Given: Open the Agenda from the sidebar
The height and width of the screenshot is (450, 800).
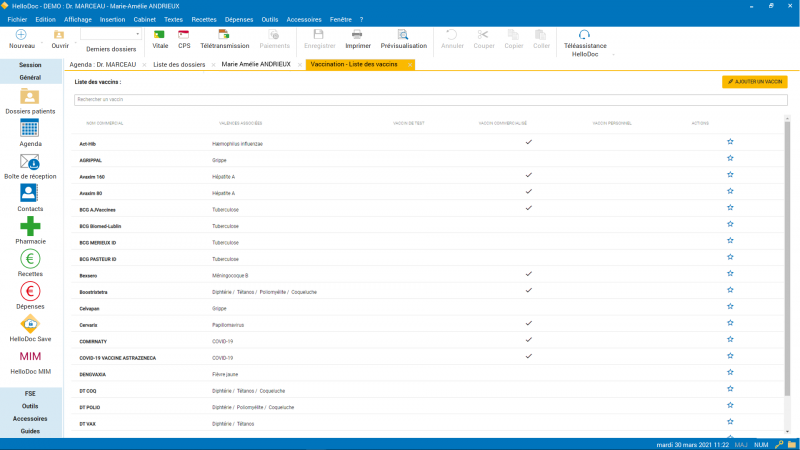Looking at the screenshot, I should pos(30,128).
